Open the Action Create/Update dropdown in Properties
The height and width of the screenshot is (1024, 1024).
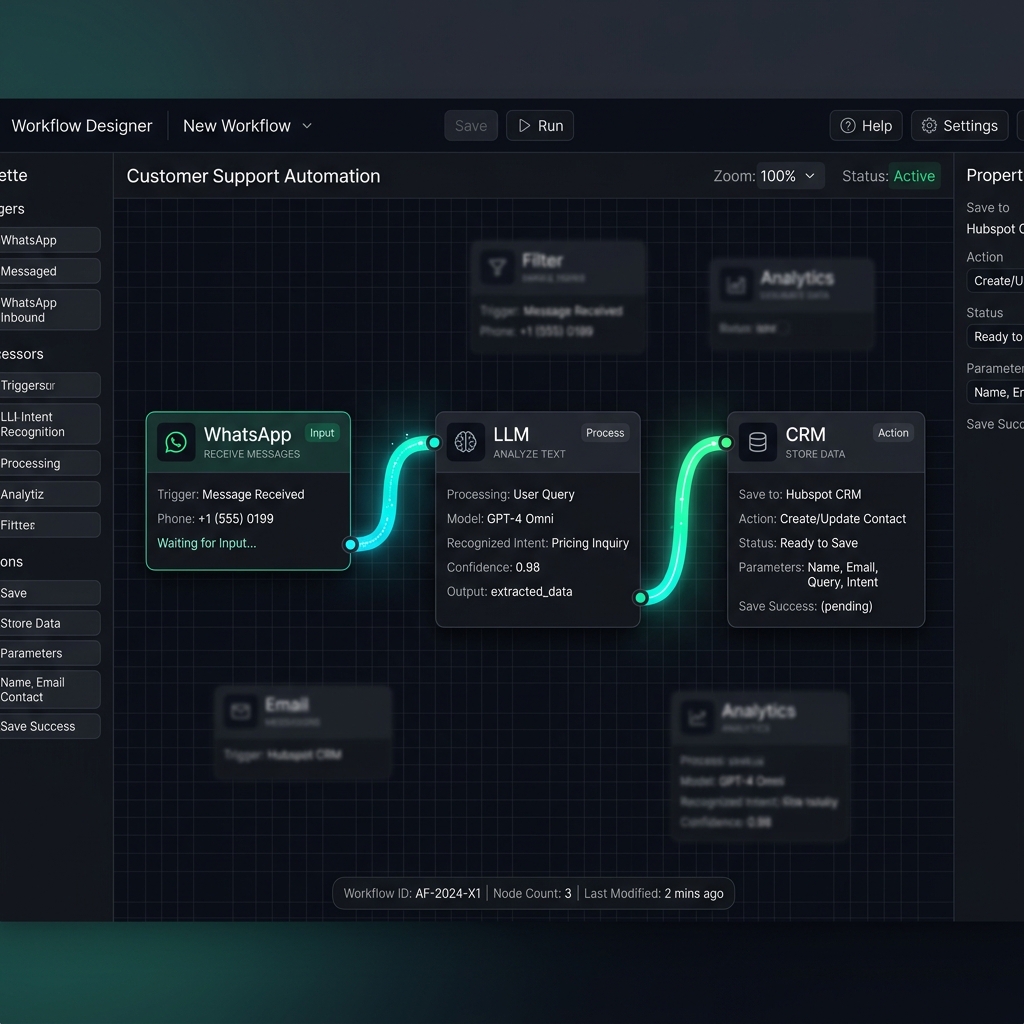click(x=995, y=281)
